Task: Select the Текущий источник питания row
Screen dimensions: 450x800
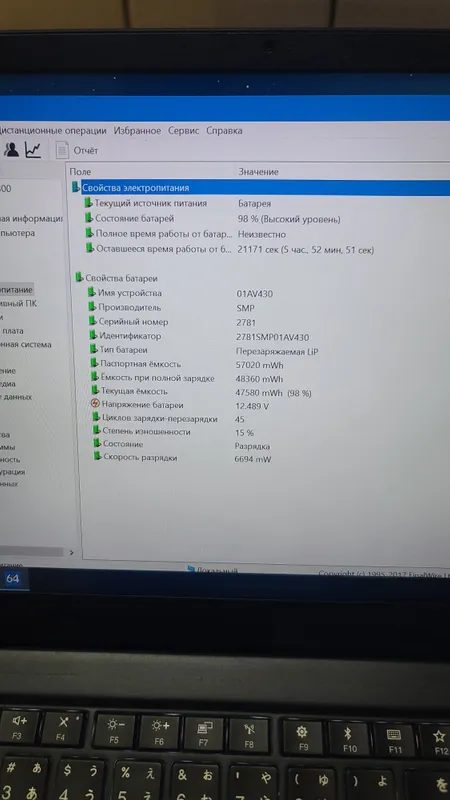Action: (x=265, y=203)
